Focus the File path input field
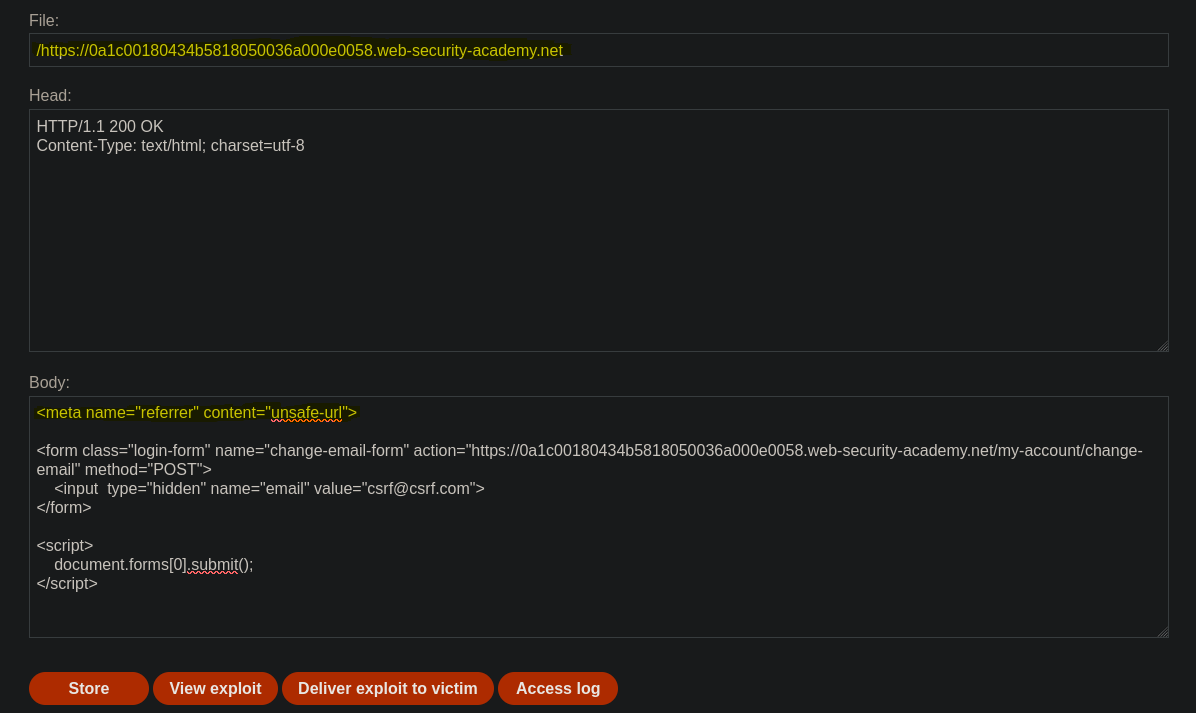Image resolution: width=1196 pixels, height=713 pixels. pos(599,50)
